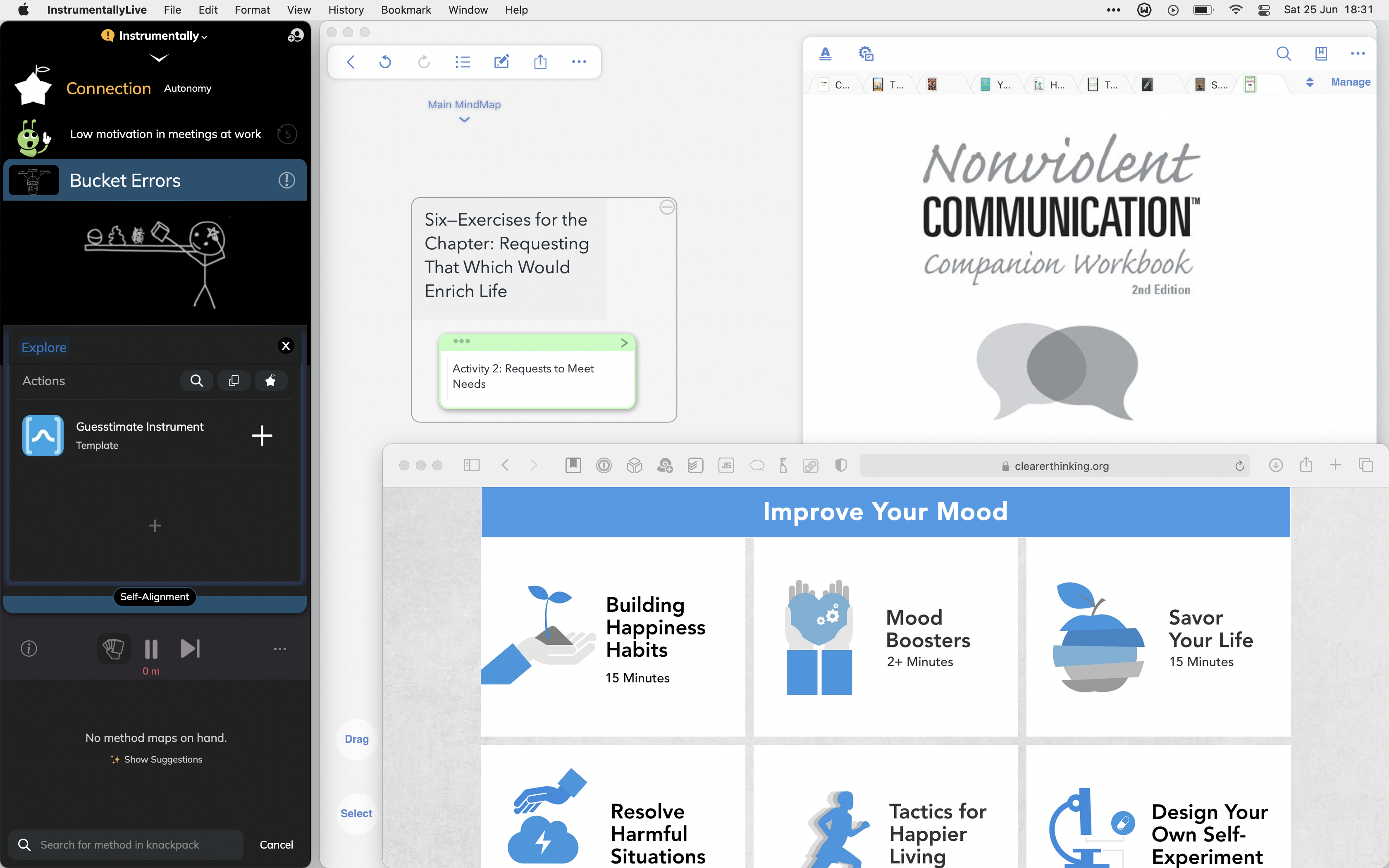Open the more options ellipsis in mindmap toolbar
This screenshot has width=1389, height=868.
click(579, 62)
